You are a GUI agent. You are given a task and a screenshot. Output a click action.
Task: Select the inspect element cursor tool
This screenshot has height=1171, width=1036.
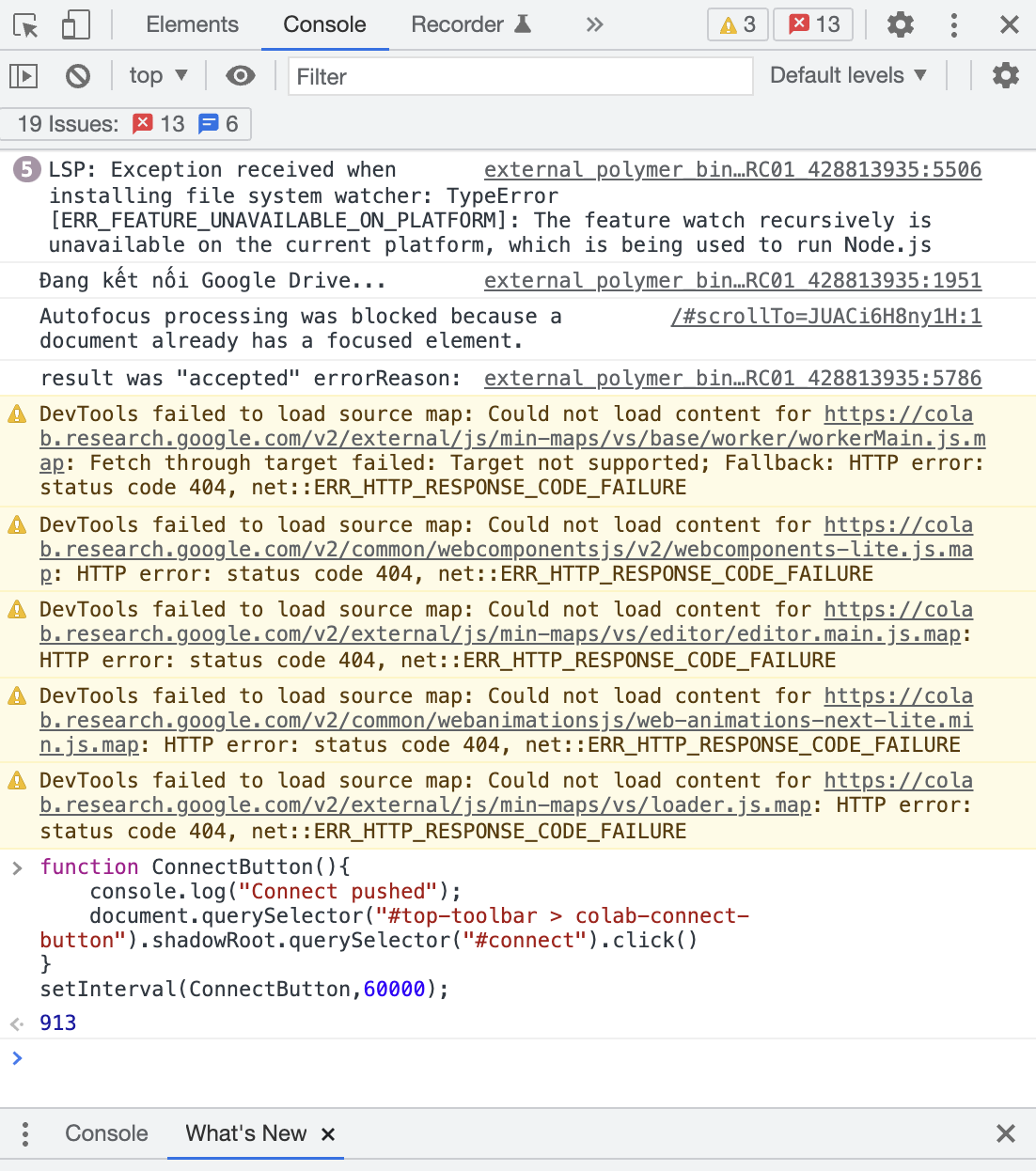27,24
